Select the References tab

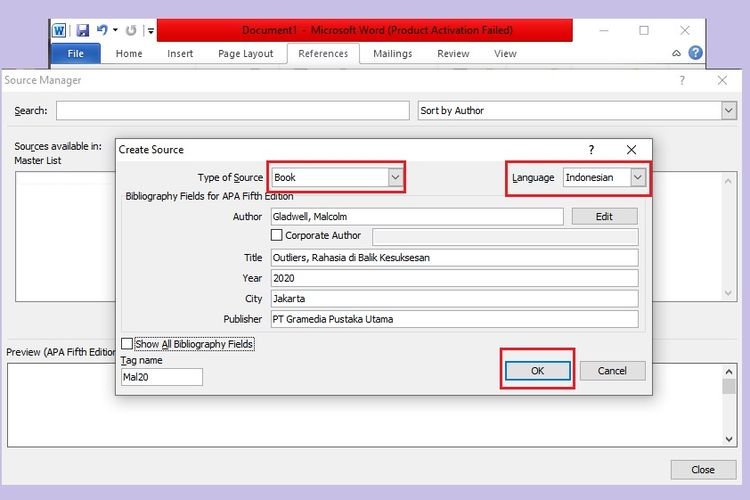pos(323,54)
